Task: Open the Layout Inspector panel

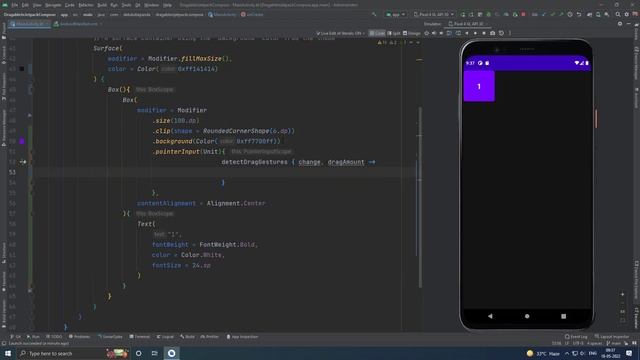Action: point(612,337)
